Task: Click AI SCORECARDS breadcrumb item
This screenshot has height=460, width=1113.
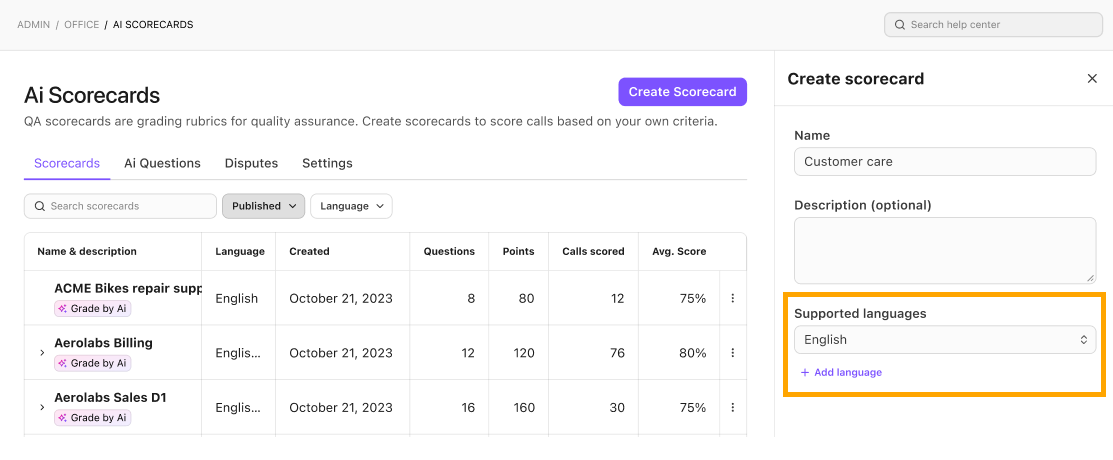Action: pos(153,25)
